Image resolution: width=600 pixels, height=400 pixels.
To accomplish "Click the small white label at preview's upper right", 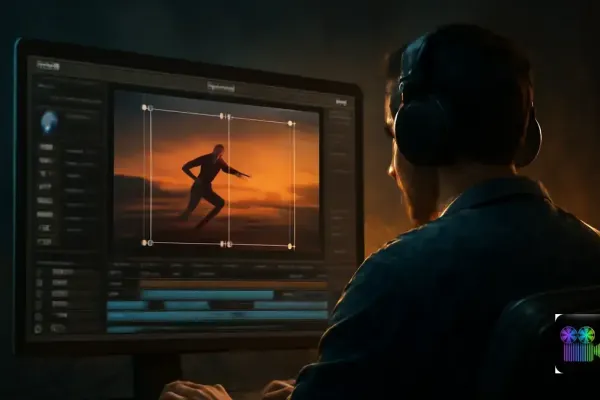I will [341, 102].
